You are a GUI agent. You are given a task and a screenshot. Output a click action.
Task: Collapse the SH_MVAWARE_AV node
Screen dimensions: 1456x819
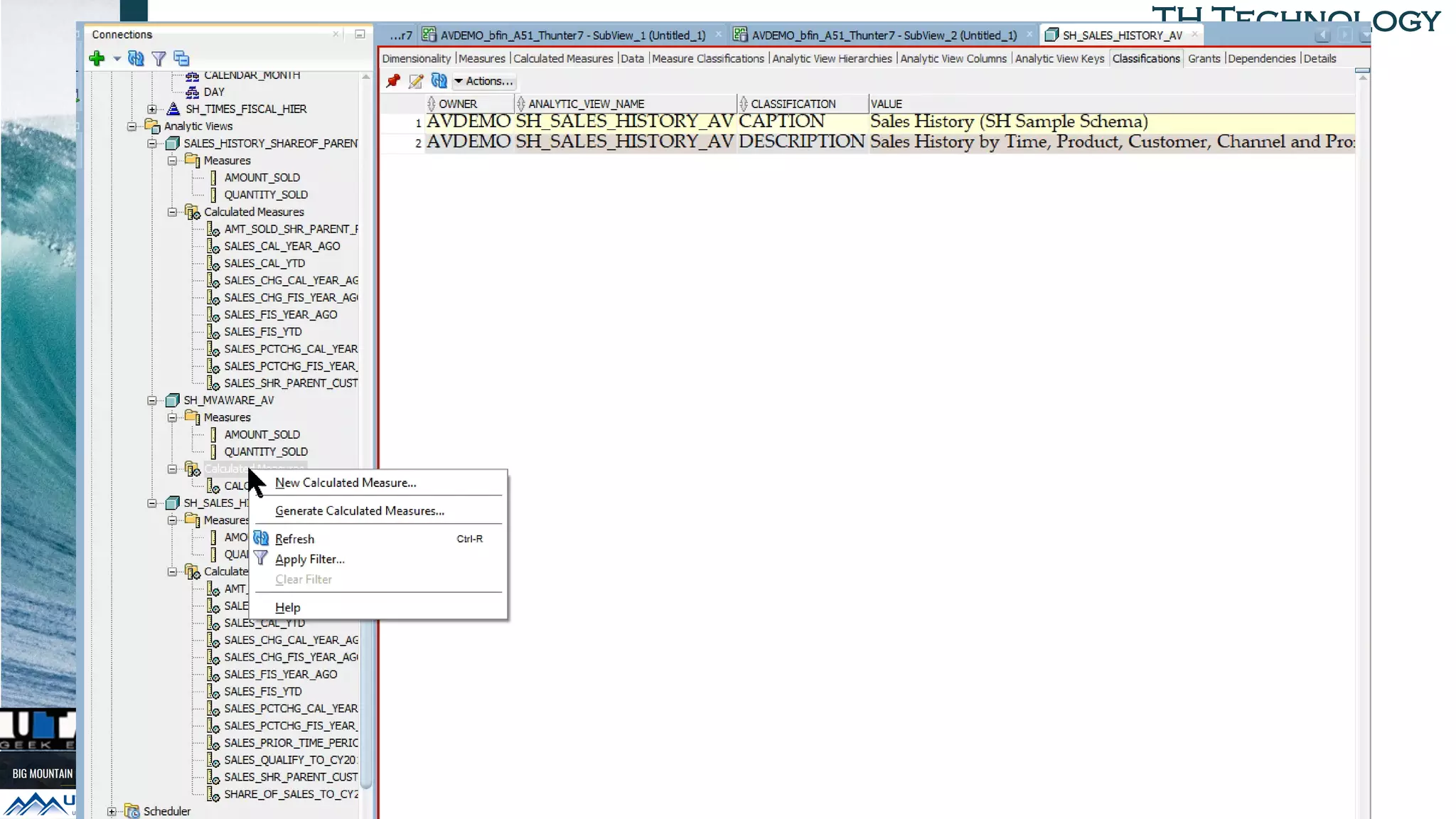point(151,401)
